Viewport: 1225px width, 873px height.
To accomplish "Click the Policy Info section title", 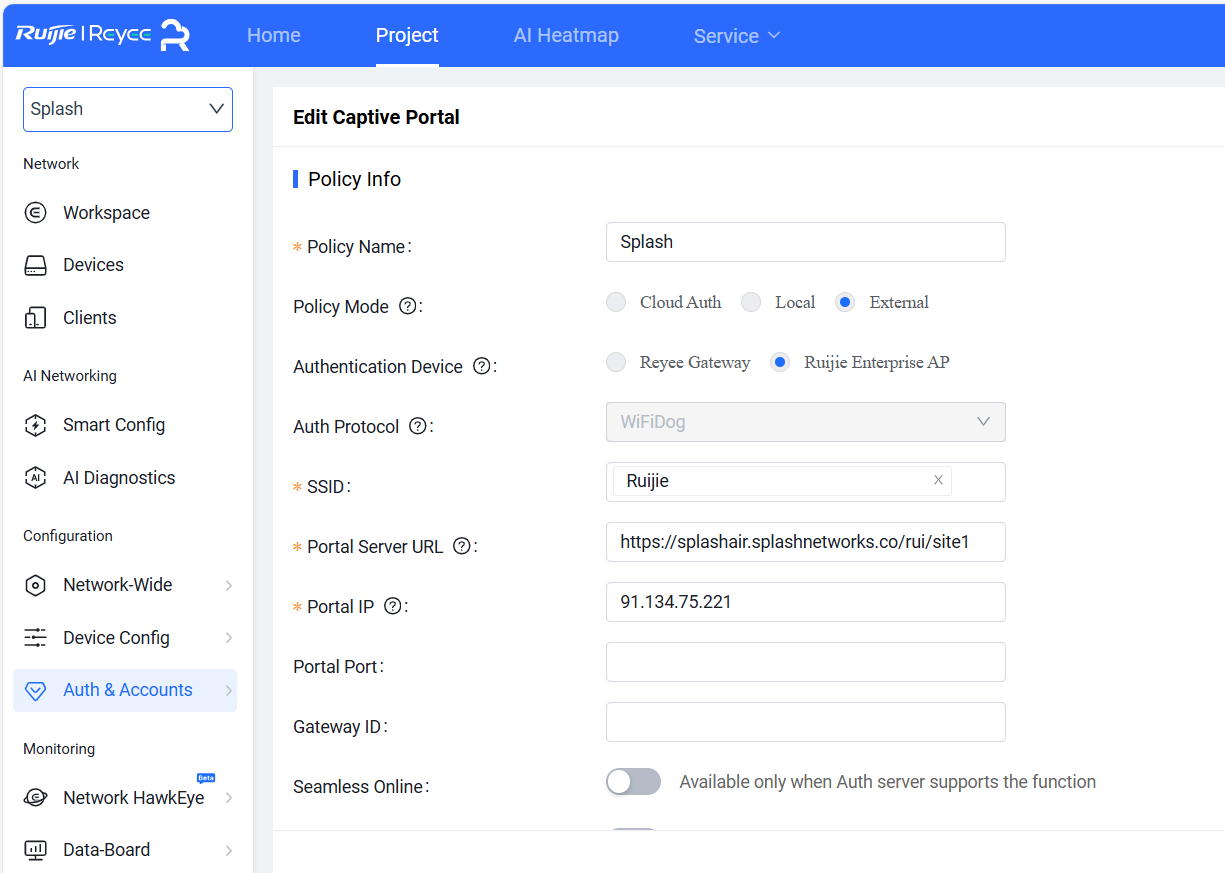I will (354, 179).
